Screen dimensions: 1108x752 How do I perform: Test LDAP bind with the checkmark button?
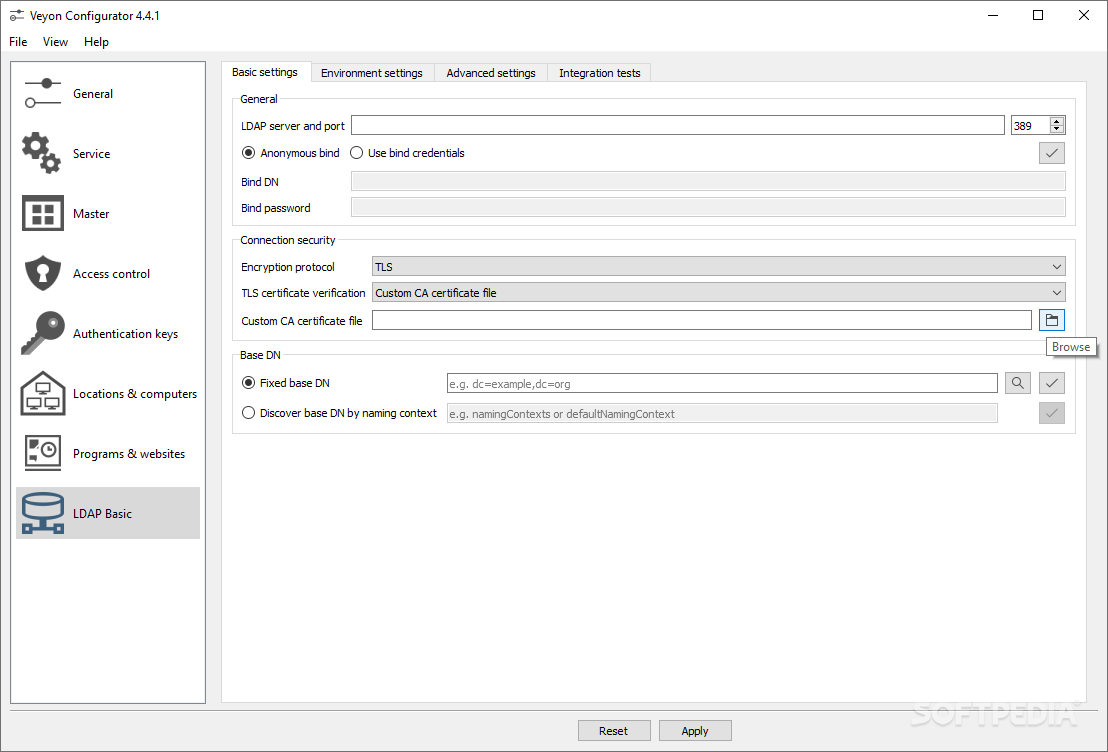pos(1051,153)
